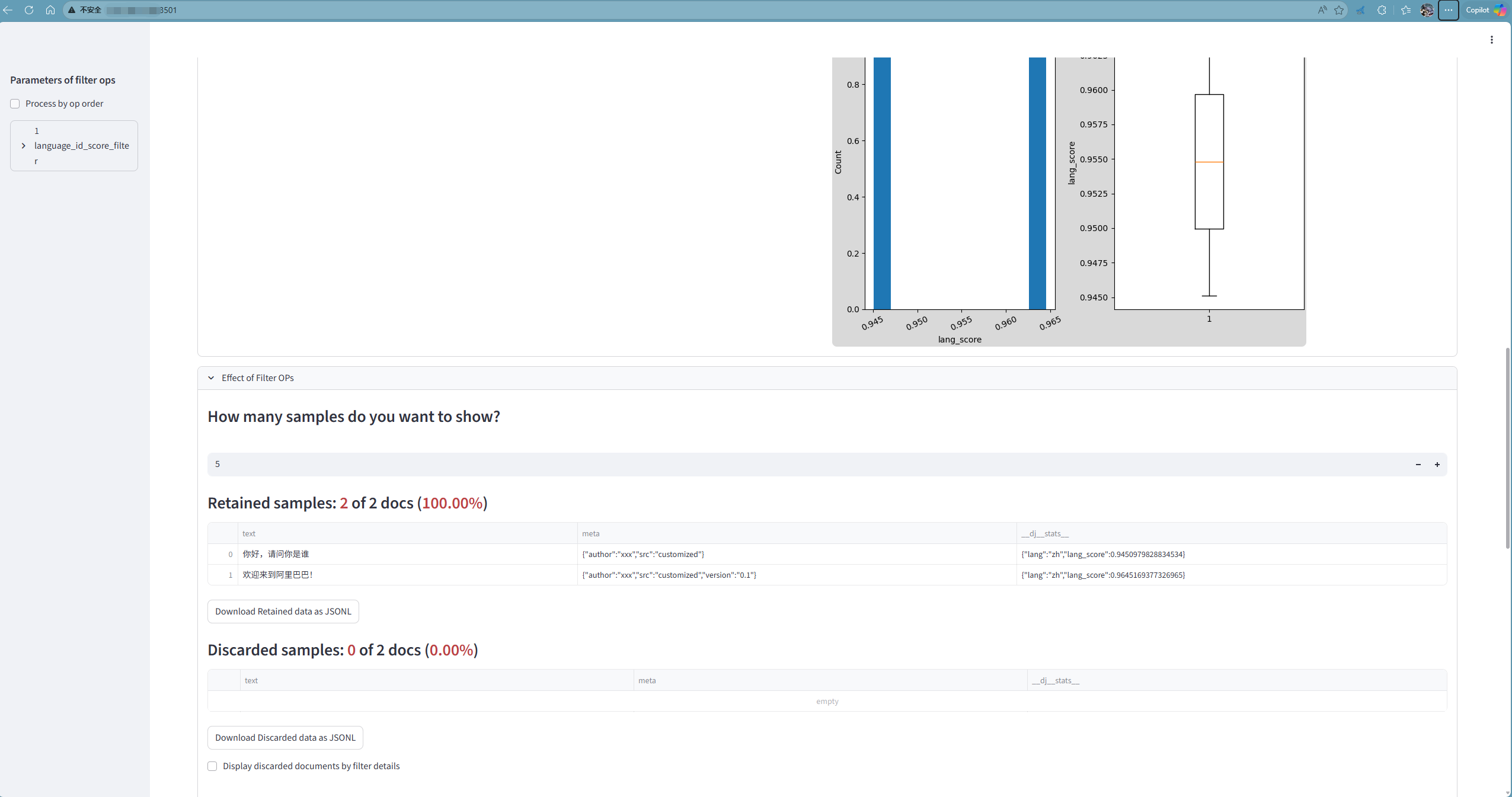
Task: Decrease sample count with minus button
Action: 1418,465
